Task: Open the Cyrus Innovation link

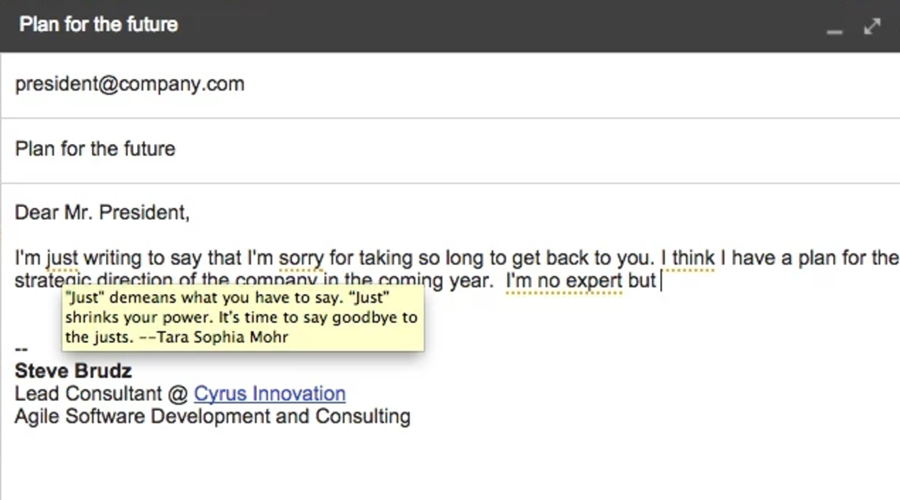Action: click(270, 394)
